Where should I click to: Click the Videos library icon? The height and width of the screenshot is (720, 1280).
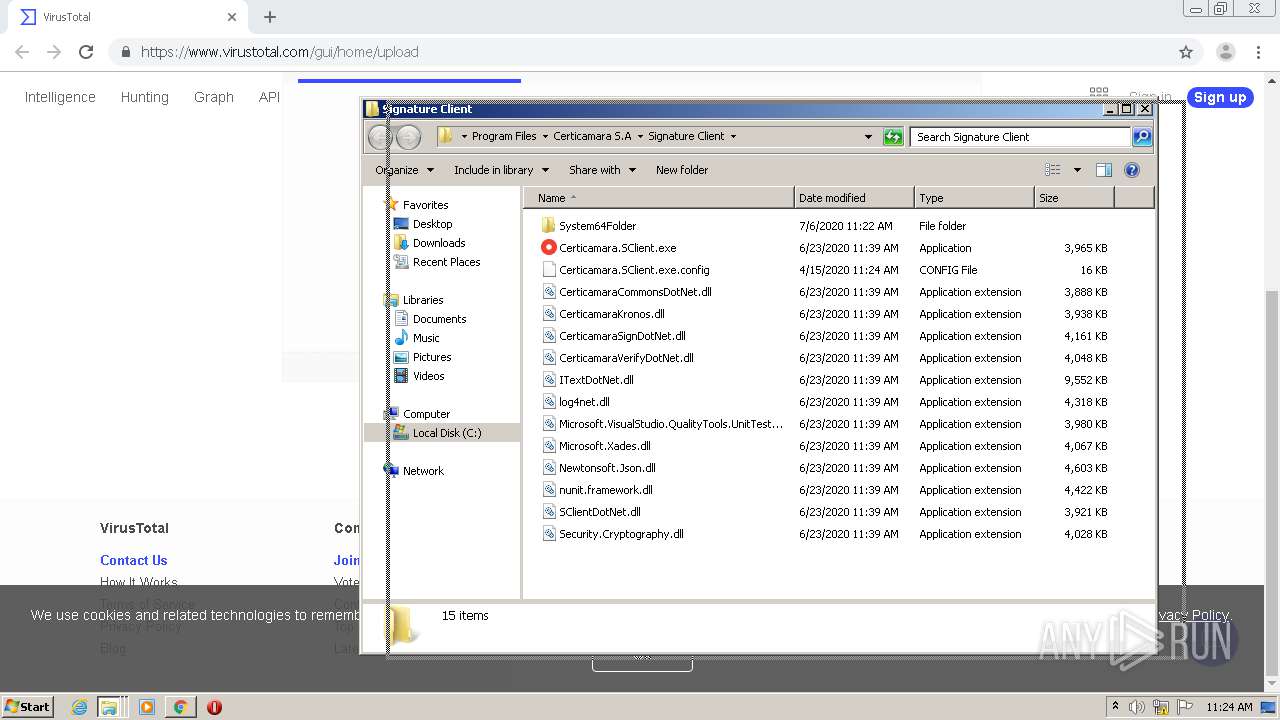pyautogui.click(x=401, y=376)
